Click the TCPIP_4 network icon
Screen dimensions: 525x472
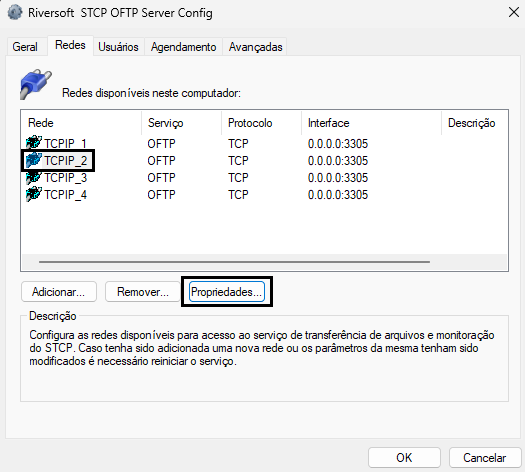(x=34, y=194)
